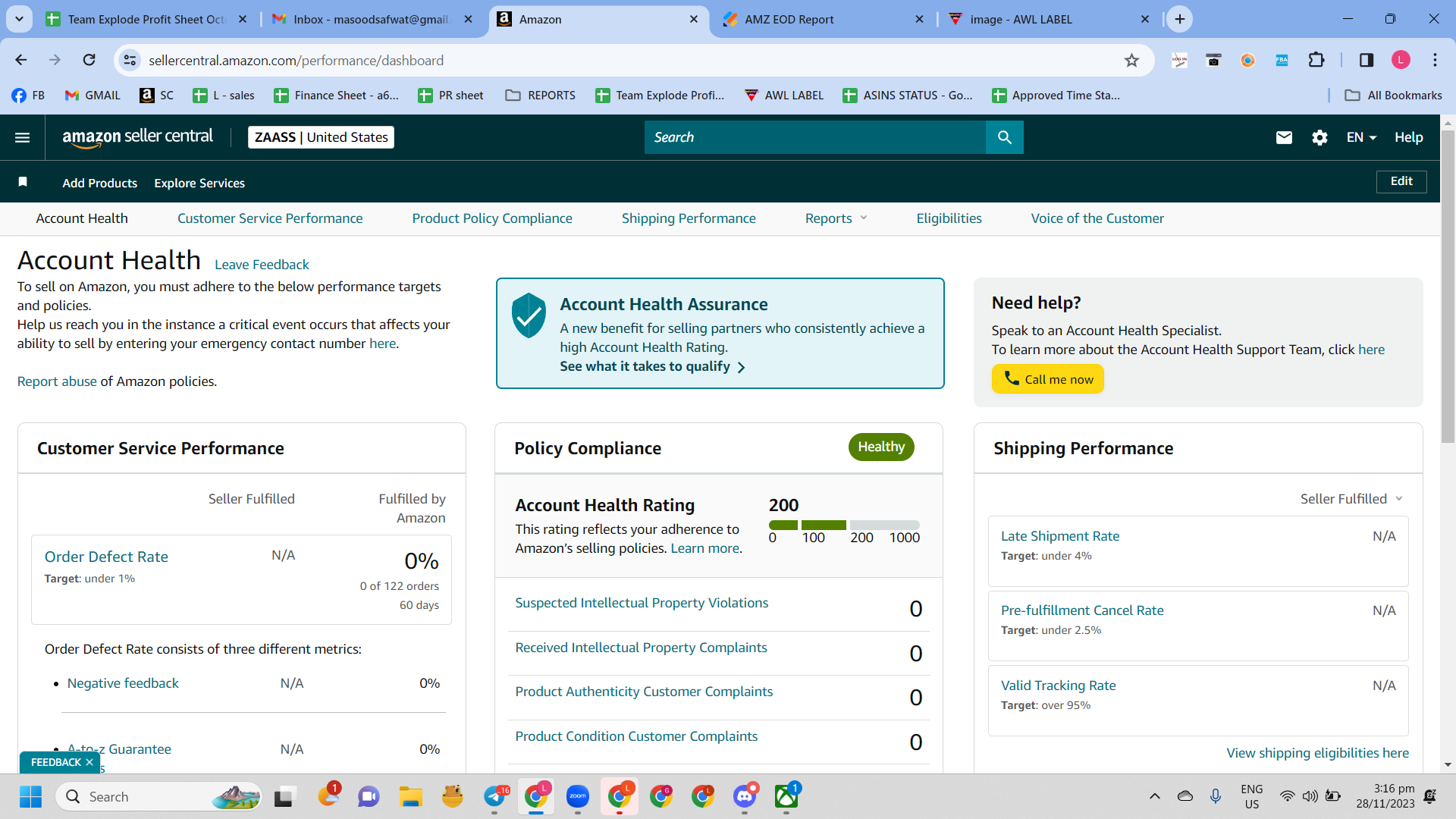Show hidden system tray icons

pyautogui.click(x=1155, y=796)
